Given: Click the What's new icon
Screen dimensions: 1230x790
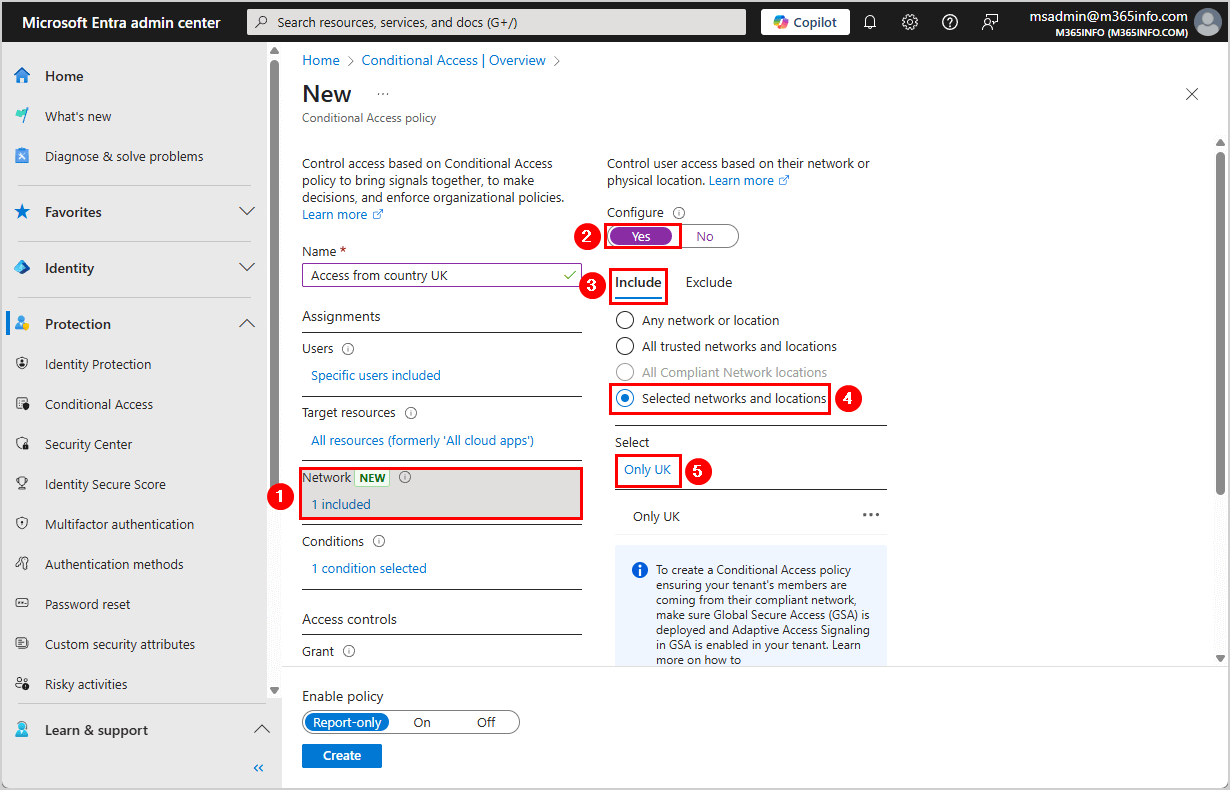Looking at the screenshot, I should pyautogui.click(x=22, y=116).
